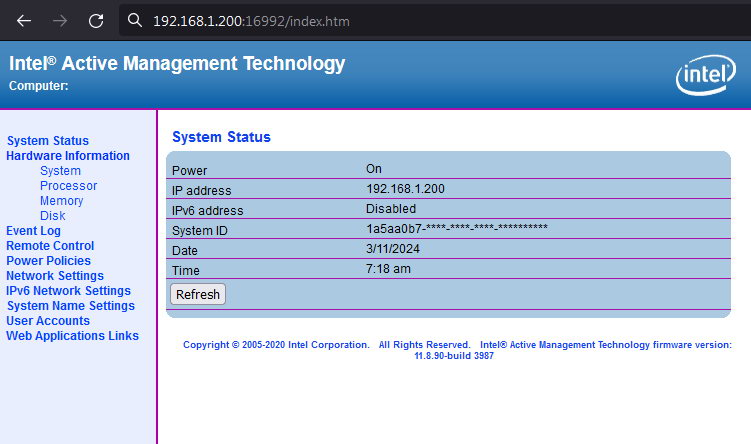Viewport: 751px width, 444px height.
Task: Click the Time value 7:18 am
Action: tap(388, 269)
